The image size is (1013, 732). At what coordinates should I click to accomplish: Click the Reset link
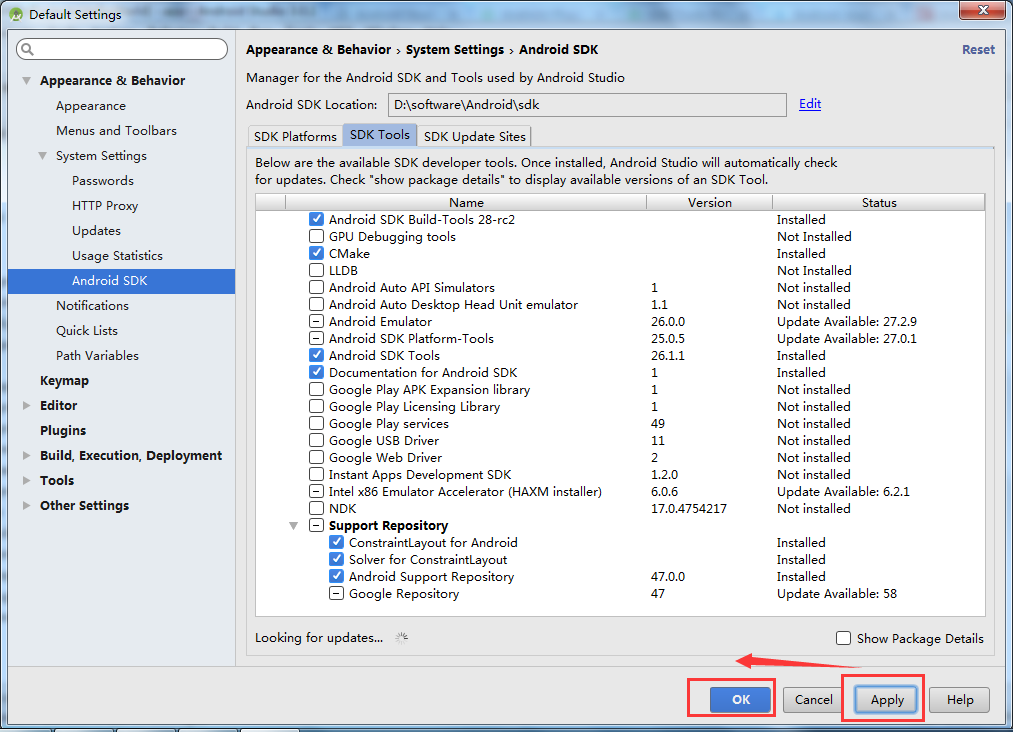[x=978, y=50]
